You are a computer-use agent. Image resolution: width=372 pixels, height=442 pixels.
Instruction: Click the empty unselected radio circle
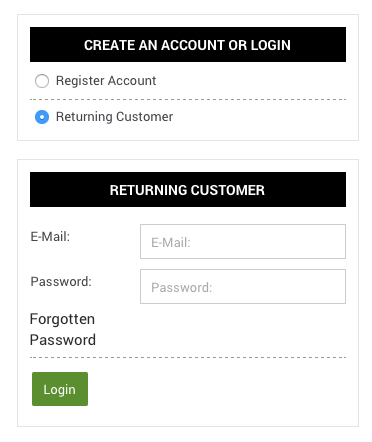pos(42,81)
